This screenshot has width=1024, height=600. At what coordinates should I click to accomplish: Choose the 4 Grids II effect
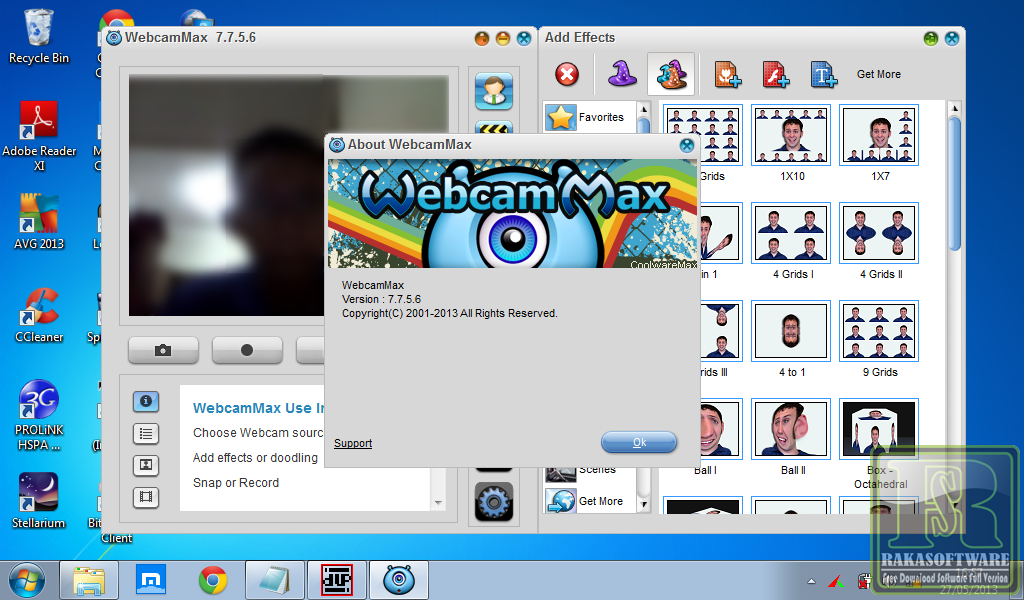pyautogui.click(x=879, y=233)
